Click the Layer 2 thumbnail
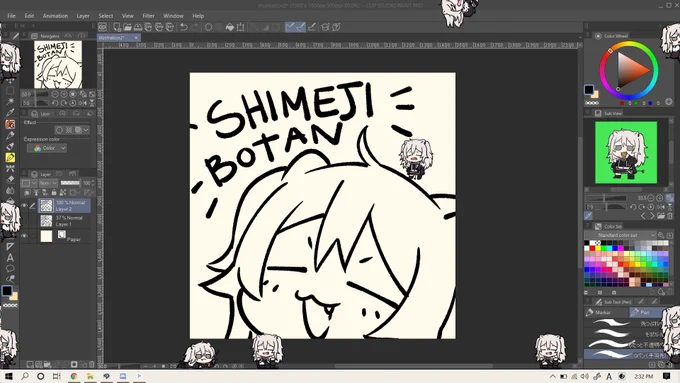Image resolution: width=680 pixels, height=383 pixels. tap(46, 206)
